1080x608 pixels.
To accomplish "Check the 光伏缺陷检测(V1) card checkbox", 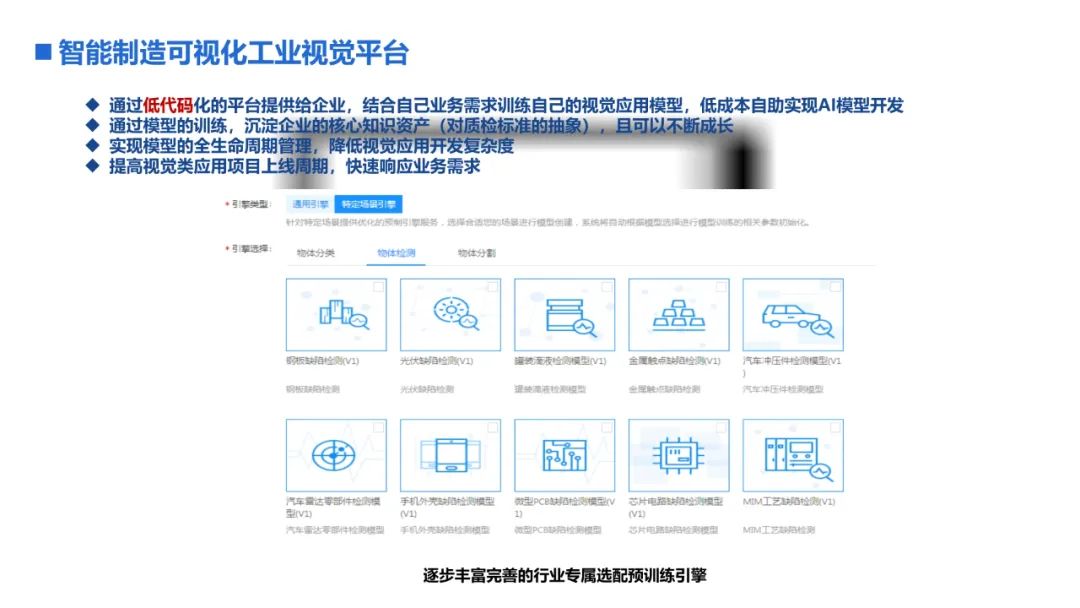I will tap(492, 286).
